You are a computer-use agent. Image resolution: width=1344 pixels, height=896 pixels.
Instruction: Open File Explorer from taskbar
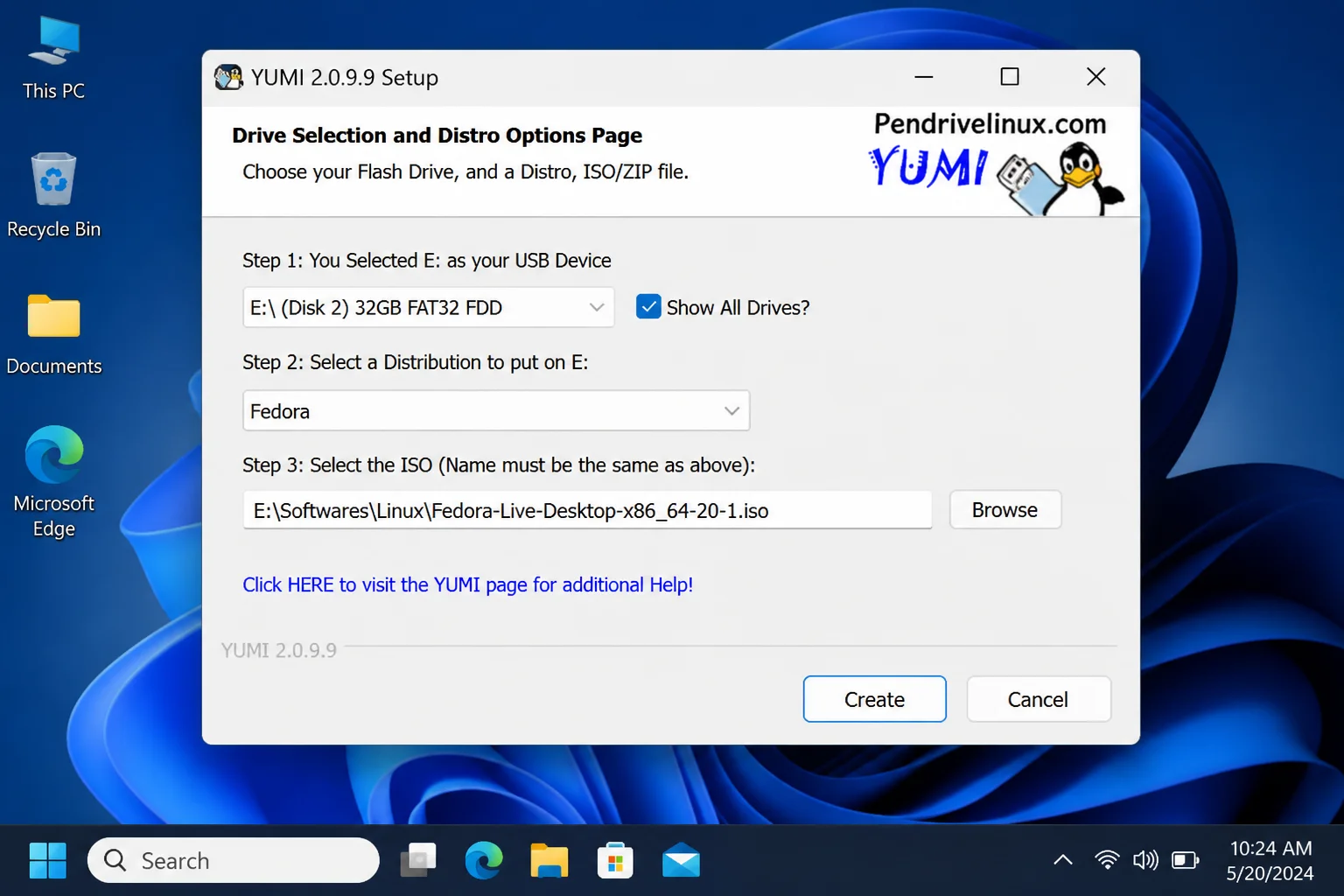click(x=549, y=861)
